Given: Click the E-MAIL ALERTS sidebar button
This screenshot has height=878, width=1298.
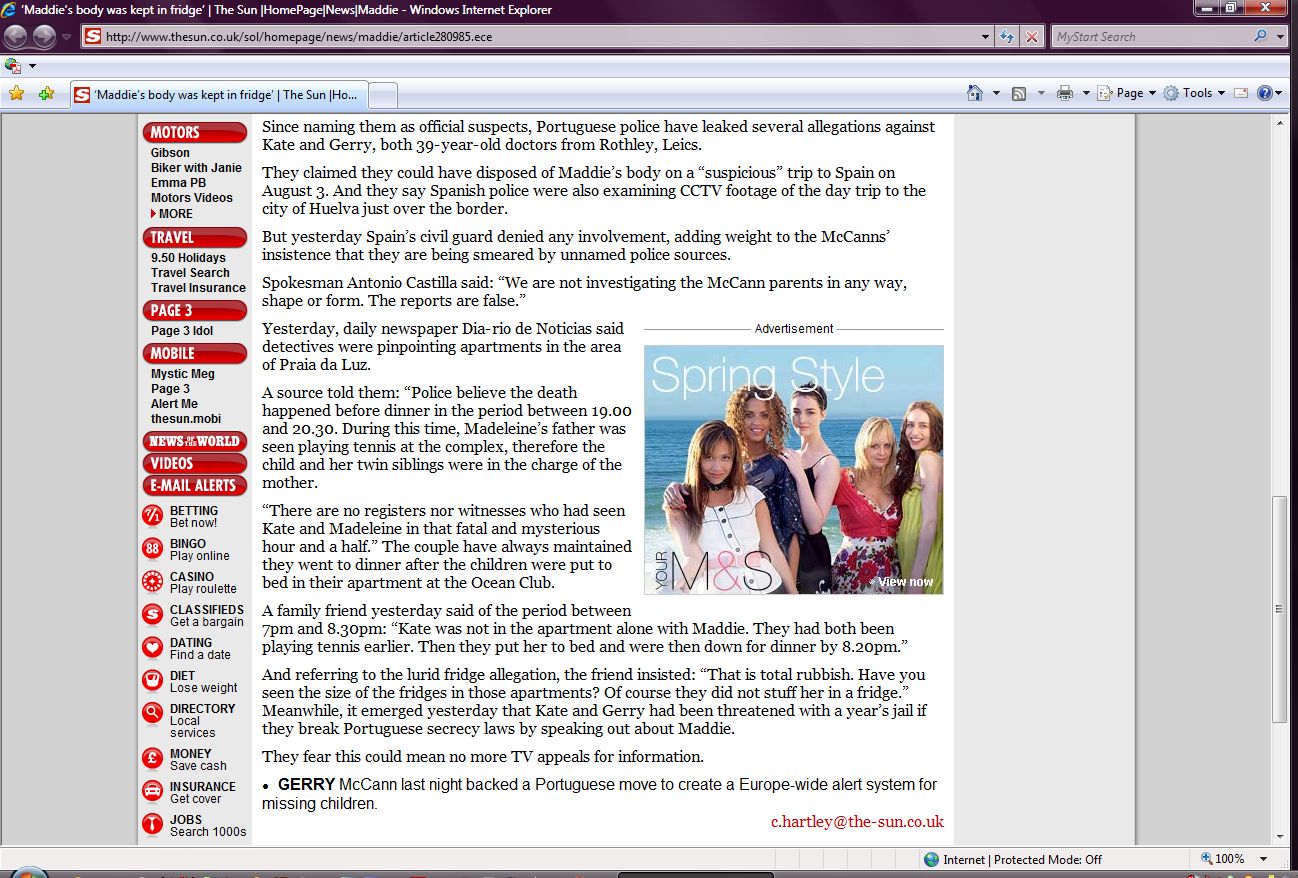Looking at the screenshot, I should (x=195, y=486).
